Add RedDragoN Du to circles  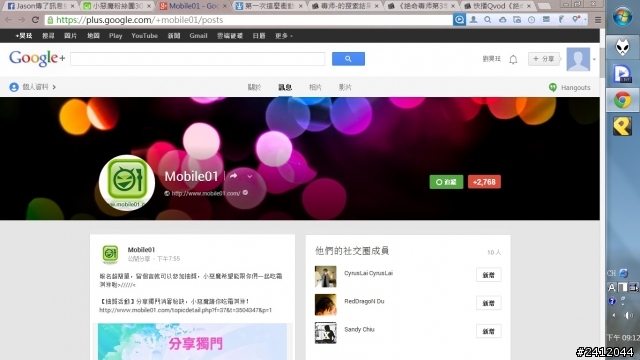coord(489,303)
